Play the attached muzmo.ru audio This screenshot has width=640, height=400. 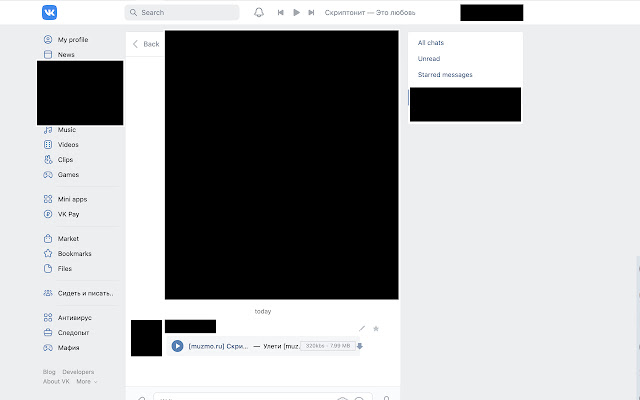(x=177, y=346)
